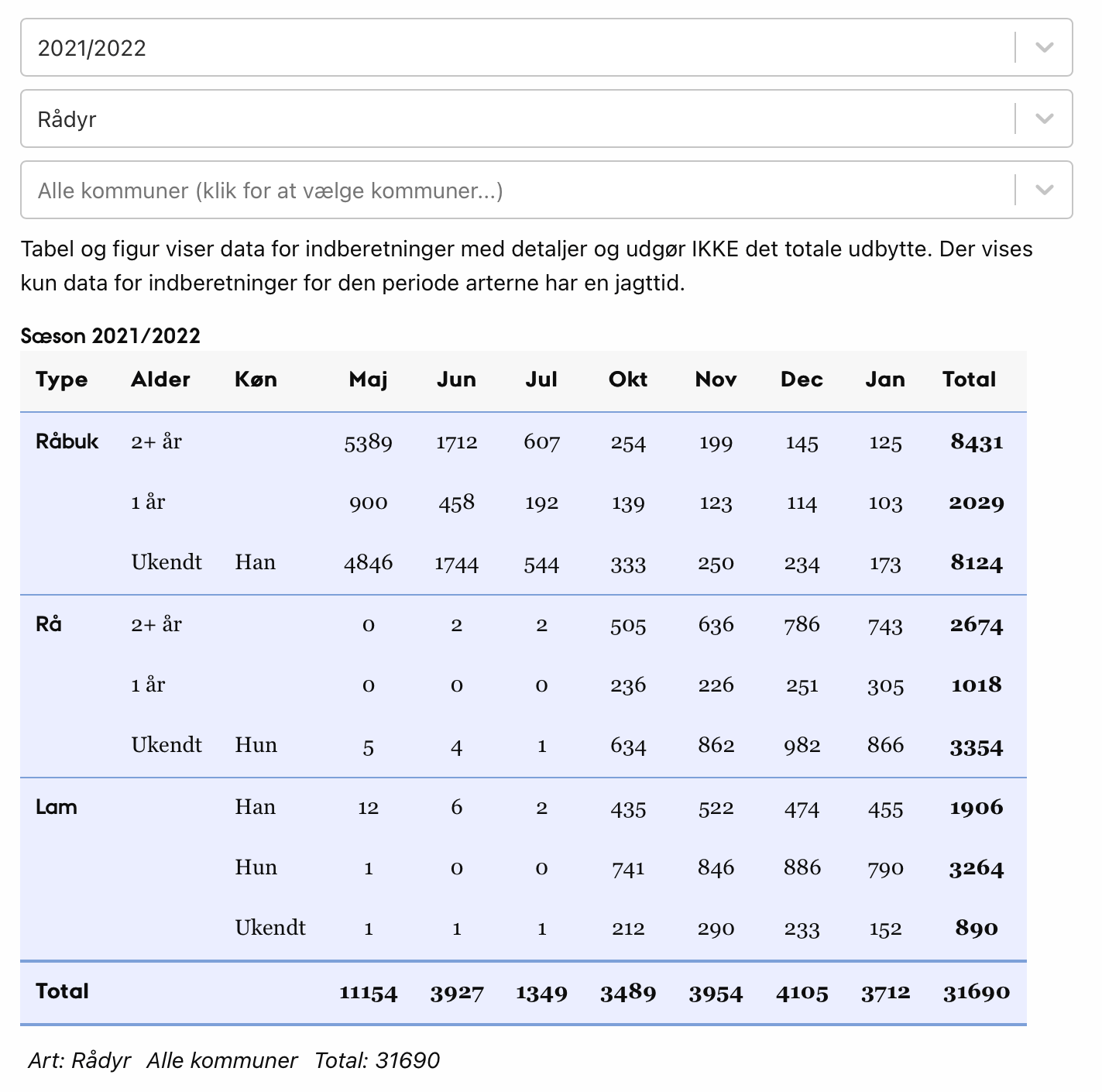Click the Køn column header
1102x1092 pixels.
(x=256, y=379)
